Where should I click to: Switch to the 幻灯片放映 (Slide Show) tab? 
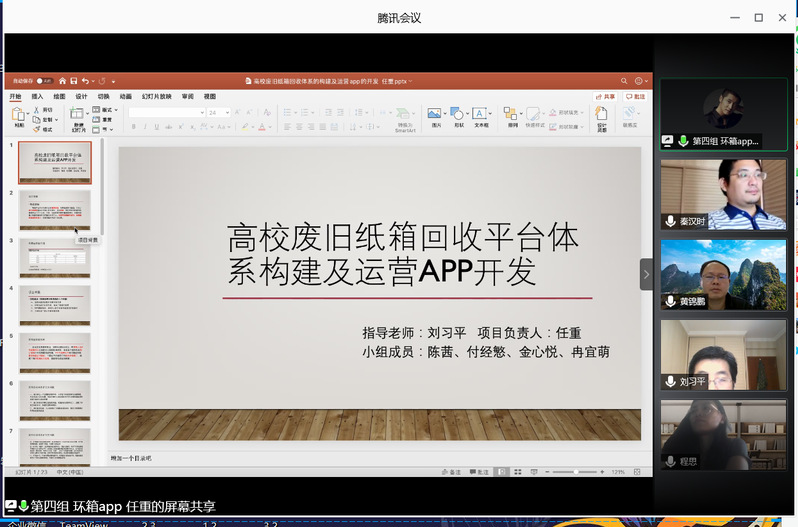156,97
